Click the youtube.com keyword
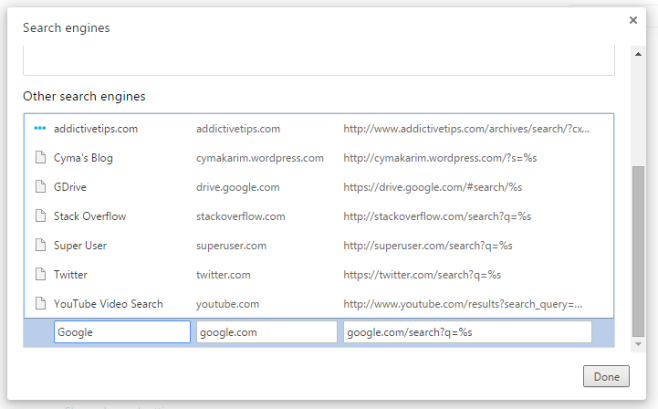This screenshot has height=409, width=658. click(x=227, y=304)
